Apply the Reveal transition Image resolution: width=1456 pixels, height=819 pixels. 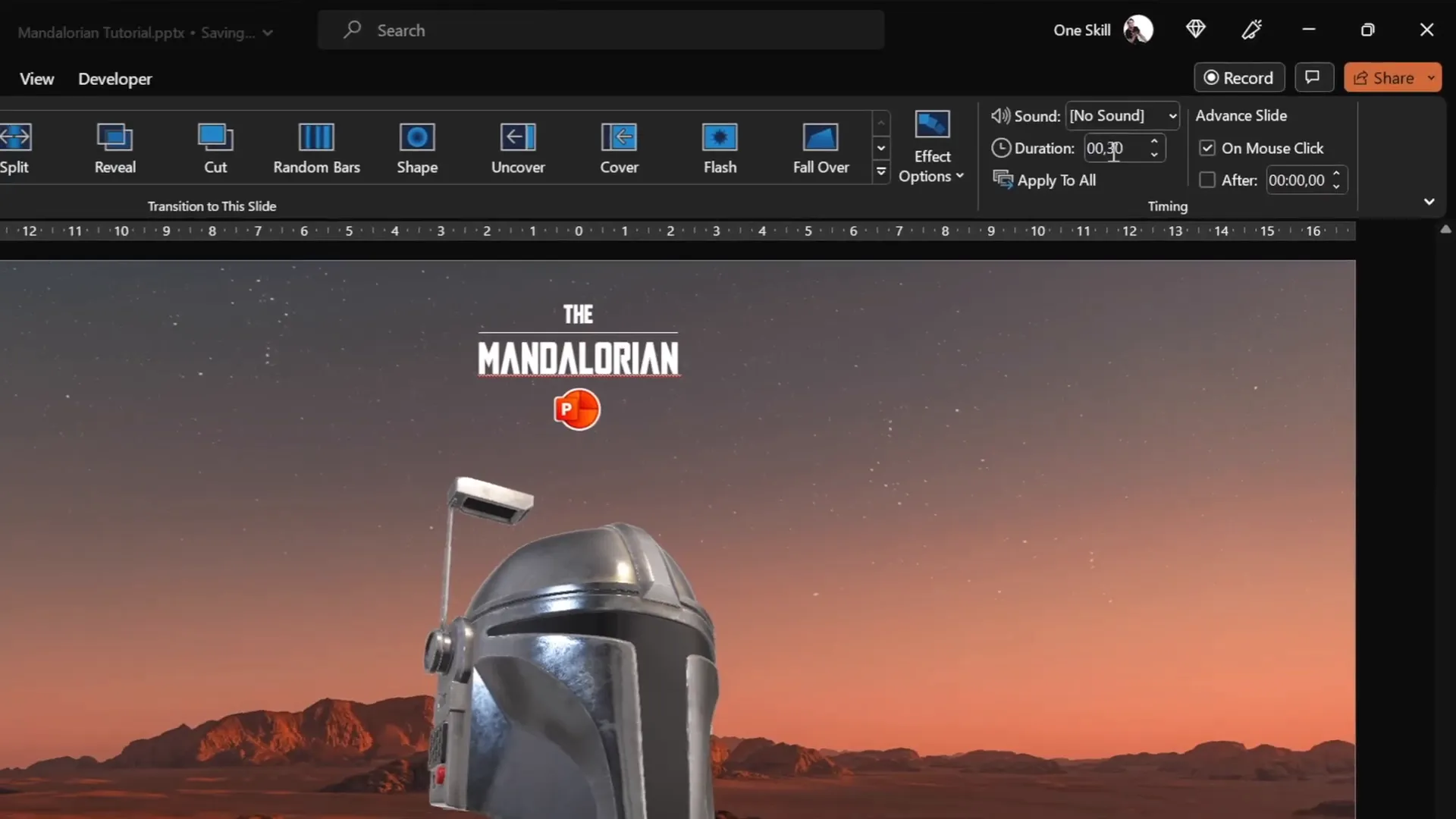[115, 149]
